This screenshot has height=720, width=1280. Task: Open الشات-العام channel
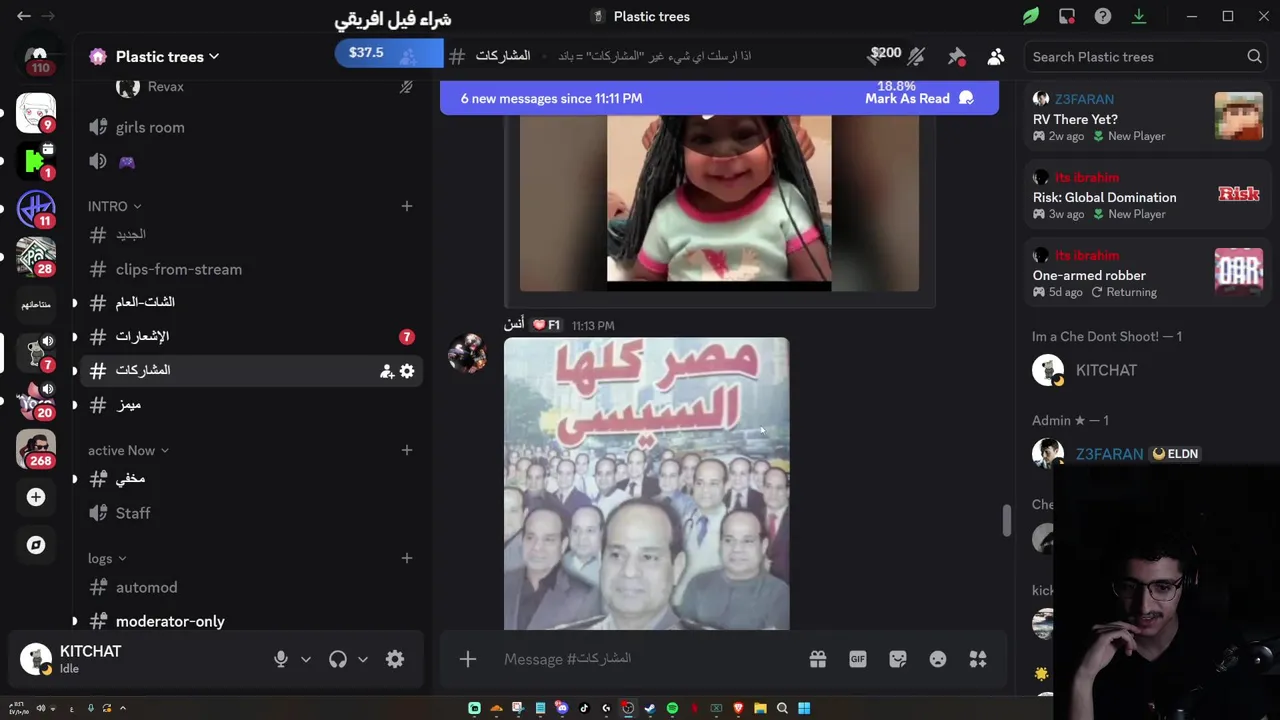pyautogui.click(x=251, y=302)
